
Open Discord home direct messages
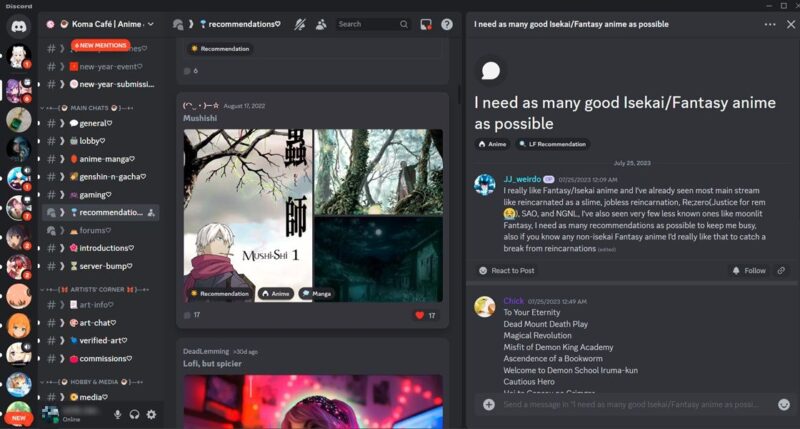point(19,26)
